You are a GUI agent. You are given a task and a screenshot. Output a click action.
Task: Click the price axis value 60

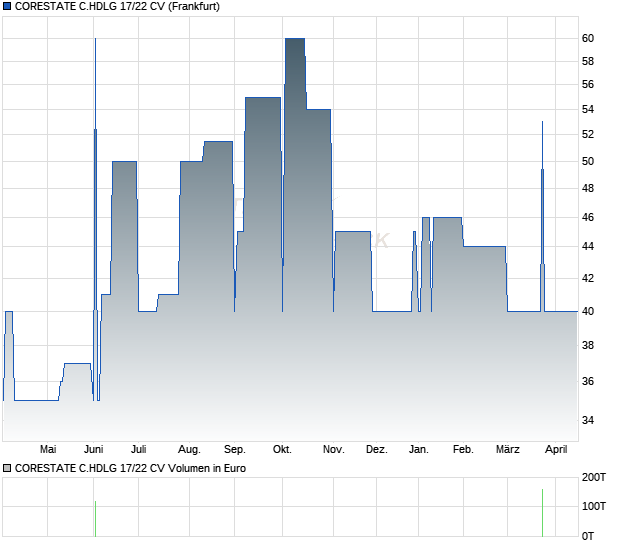click(588, 38)
